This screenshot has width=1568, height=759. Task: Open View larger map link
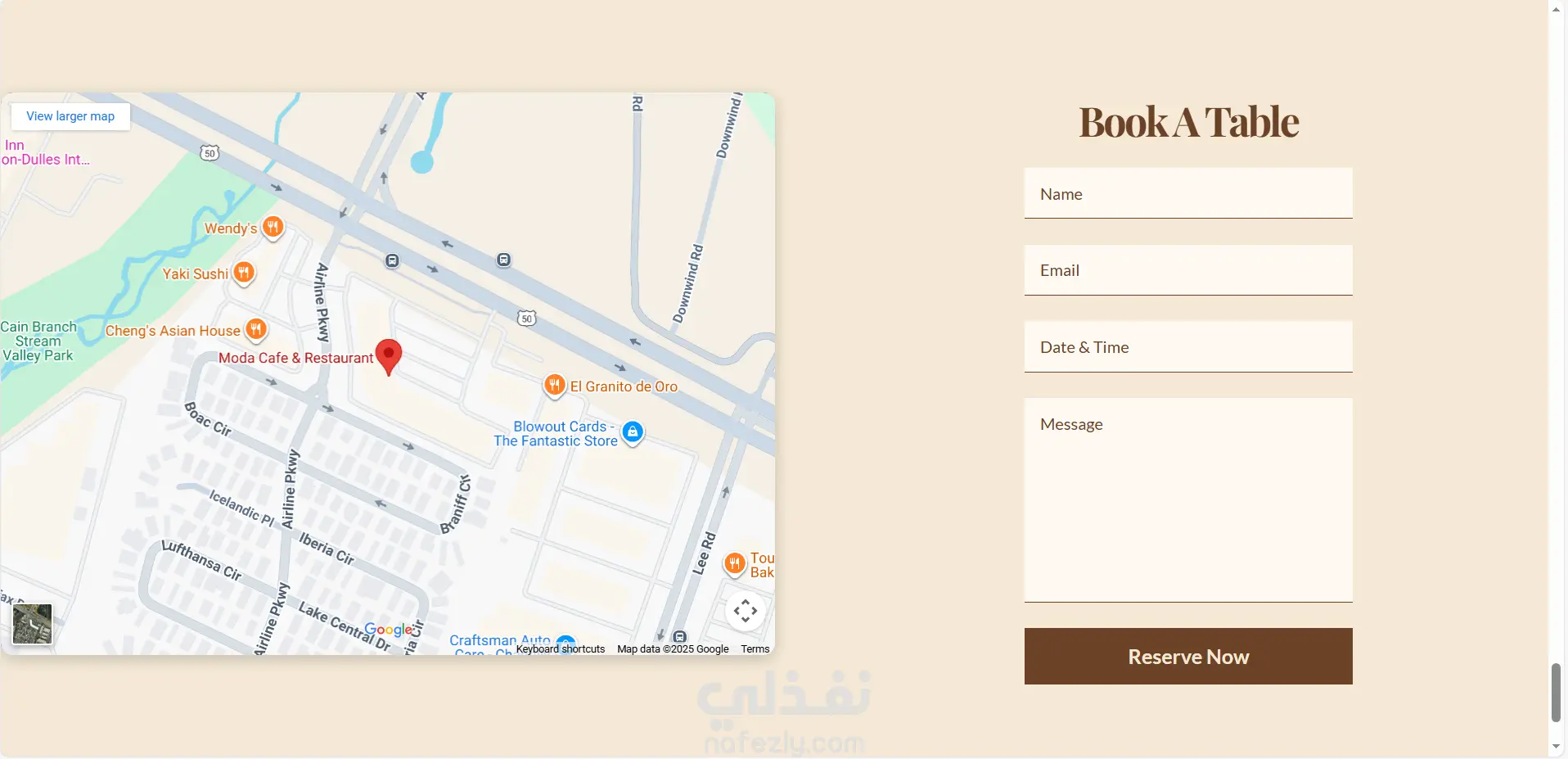[70, 116]
